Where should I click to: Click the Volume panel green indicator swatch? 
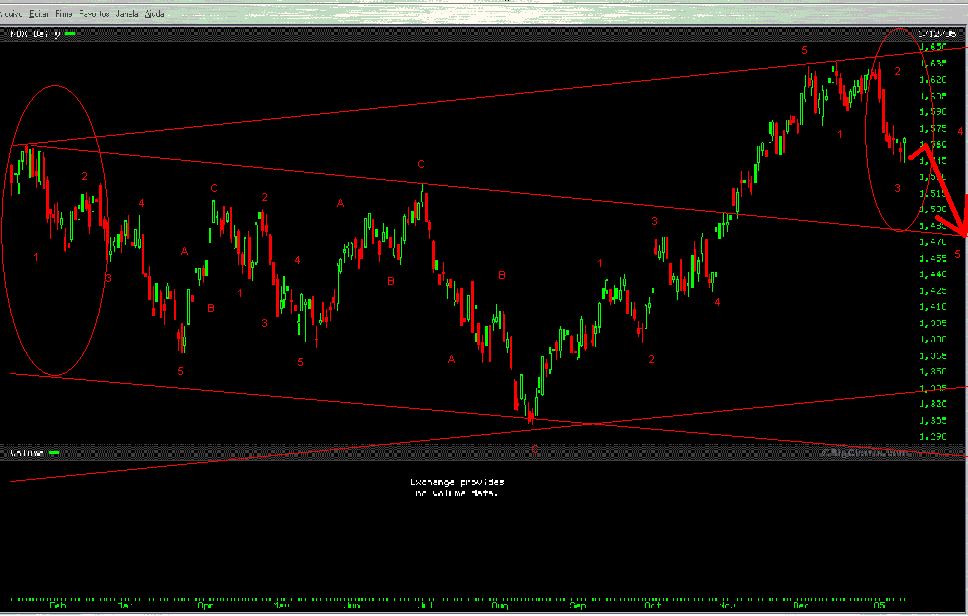point(54,452)
